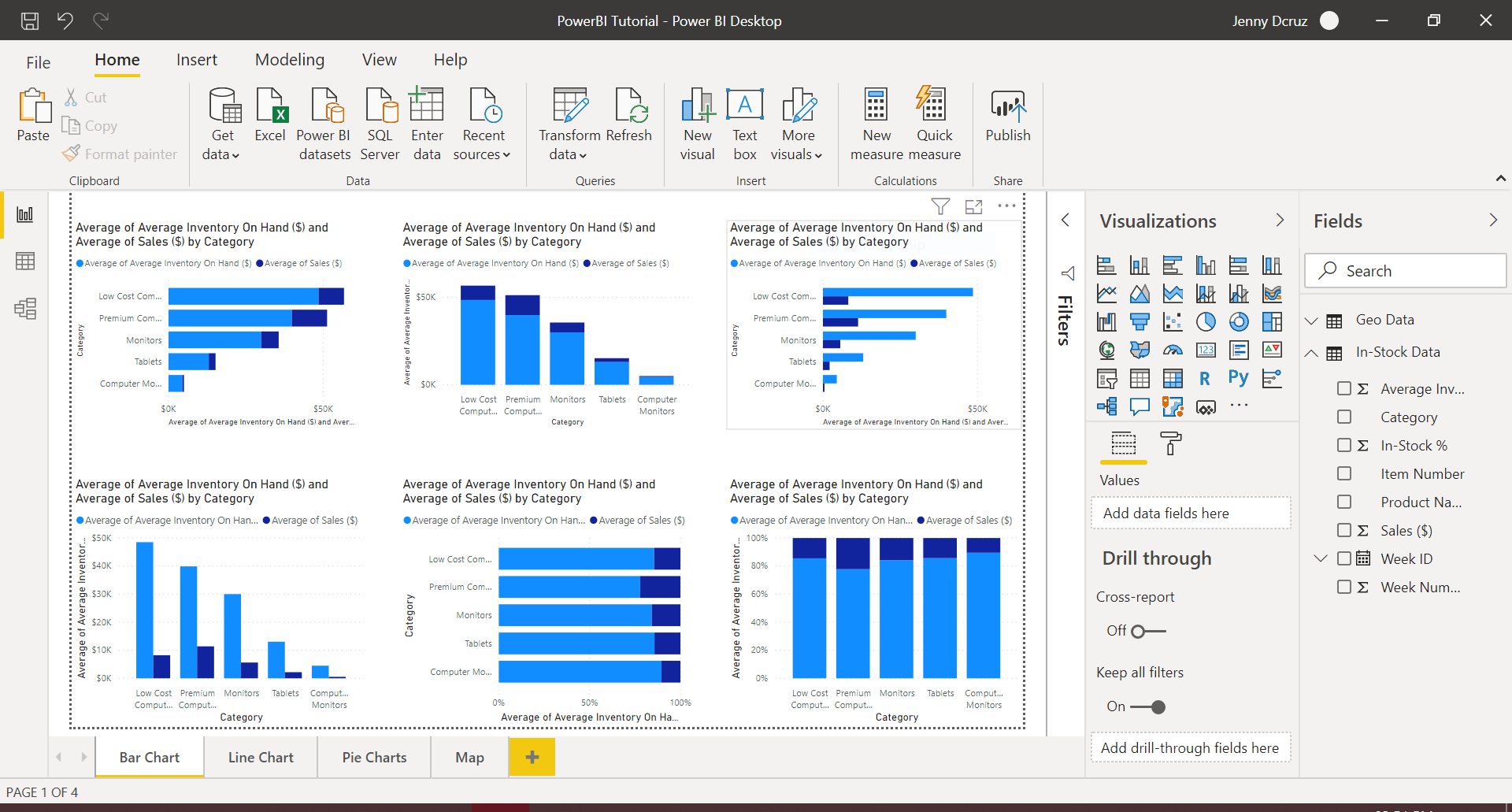Turn off the Keep all filters switch
Image resolution: width=1512 pixels, height=812 pixels.
[1148, 707]
